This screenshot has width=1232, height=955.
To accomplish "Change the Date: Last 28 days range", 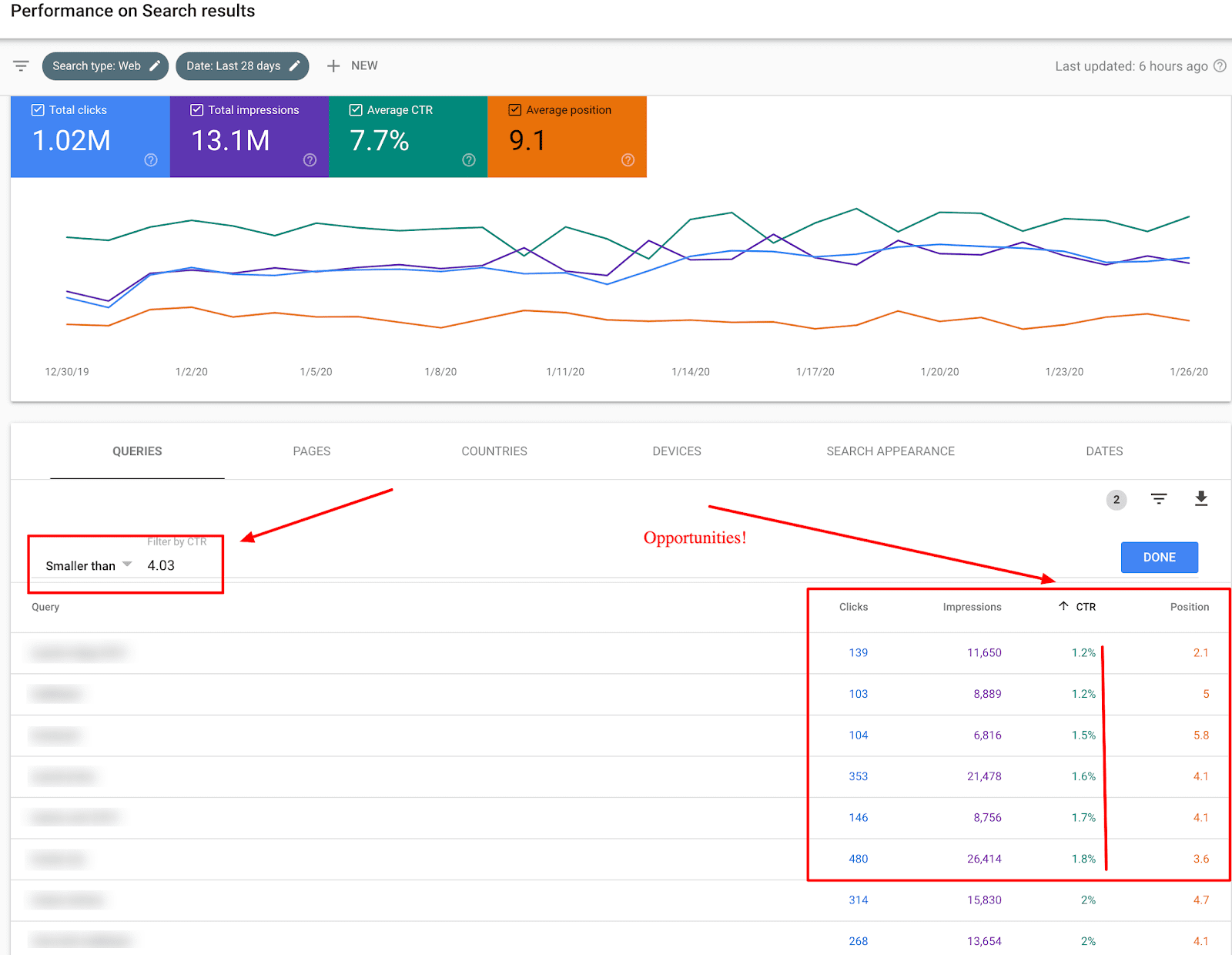I will [295, 65].
